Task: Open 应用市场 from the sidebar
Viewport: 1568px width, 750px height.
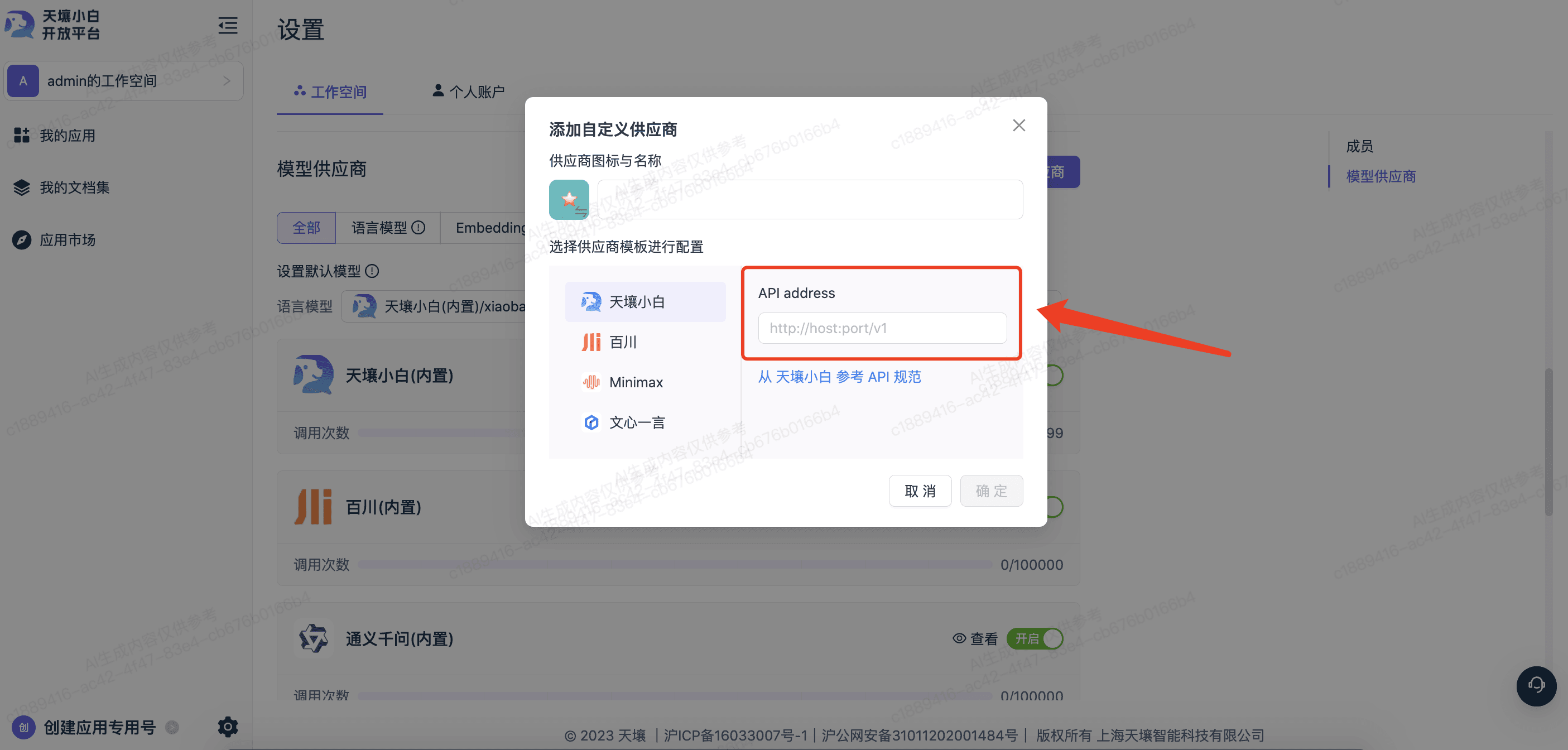Action: 67,240
